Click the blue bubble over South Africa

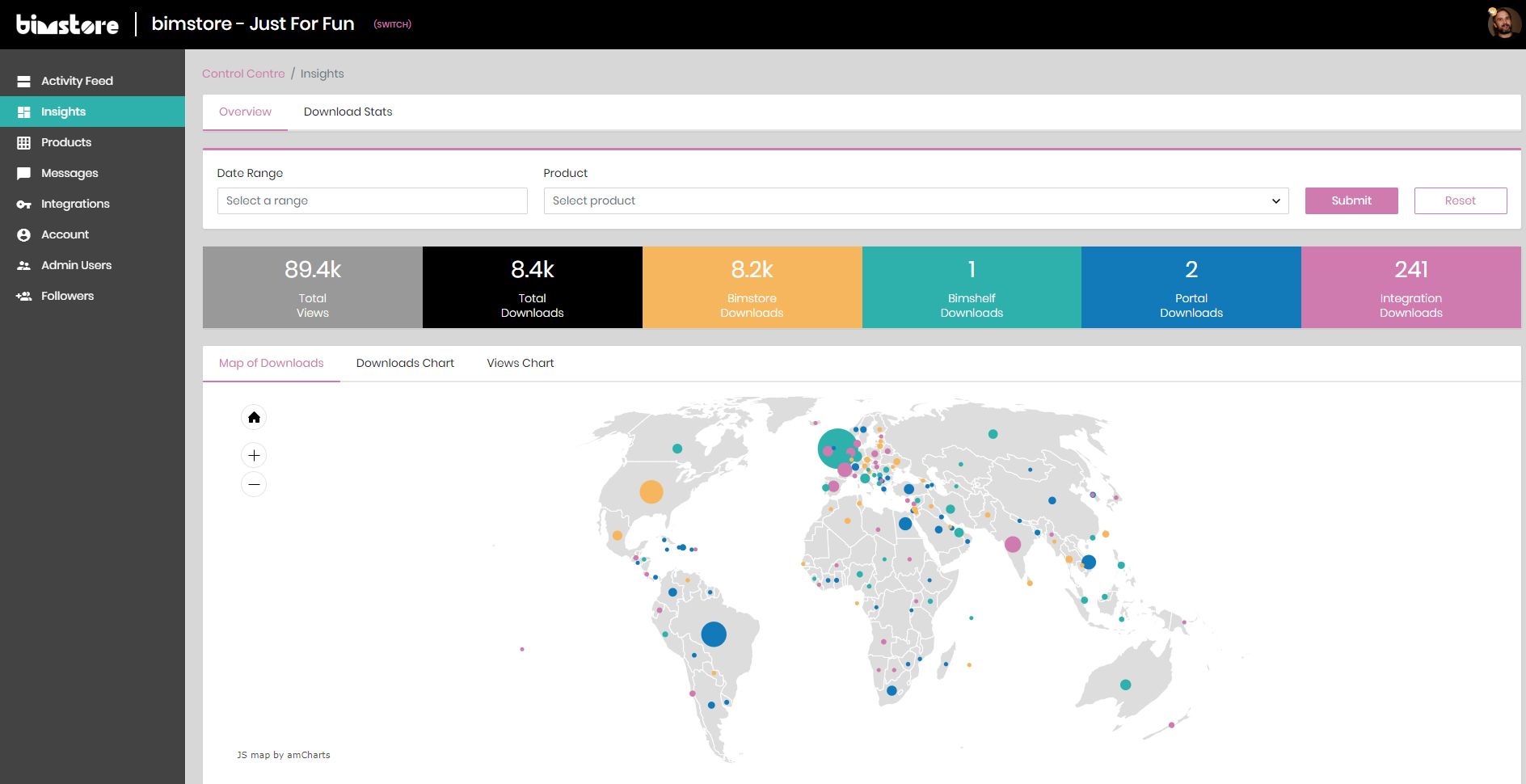click(x=892, y=690)
